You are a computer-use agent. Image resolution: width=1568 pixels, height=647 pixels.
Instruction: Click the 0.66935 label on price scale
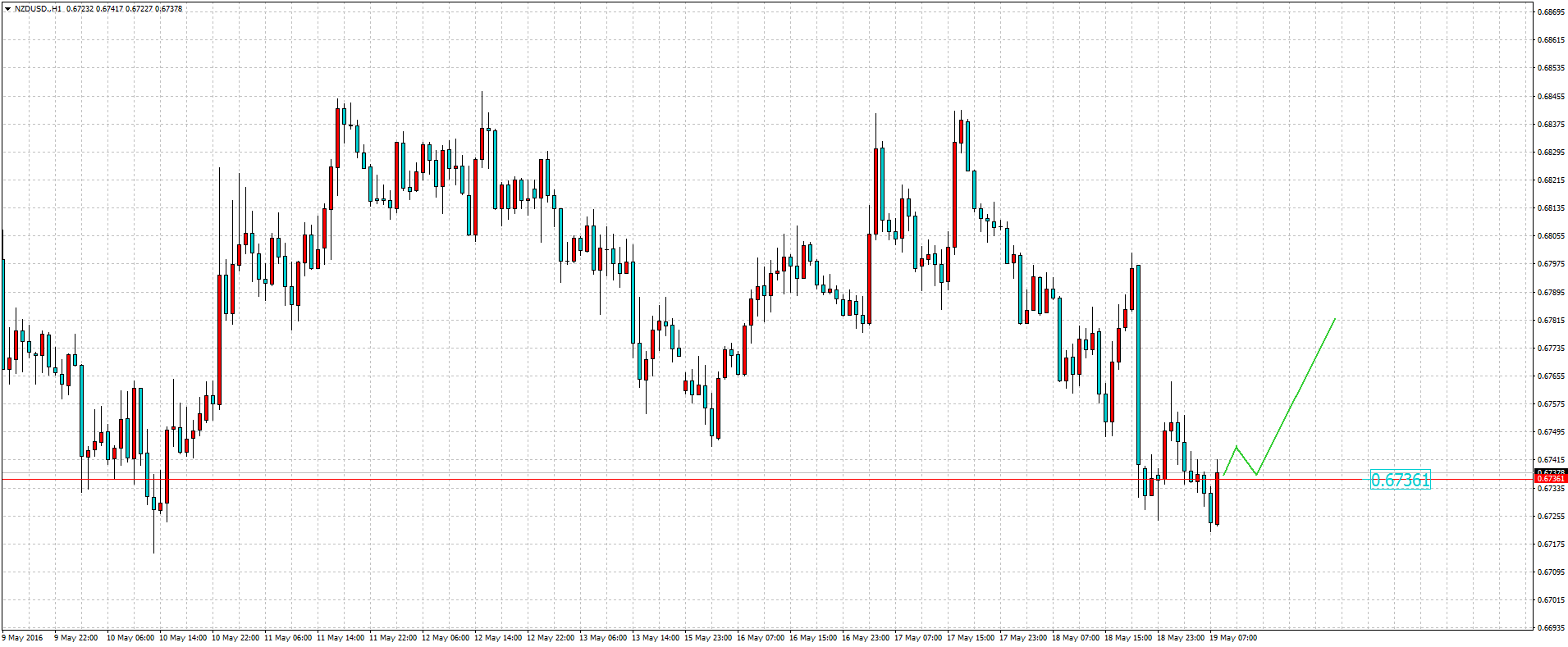pos(1550,628)
